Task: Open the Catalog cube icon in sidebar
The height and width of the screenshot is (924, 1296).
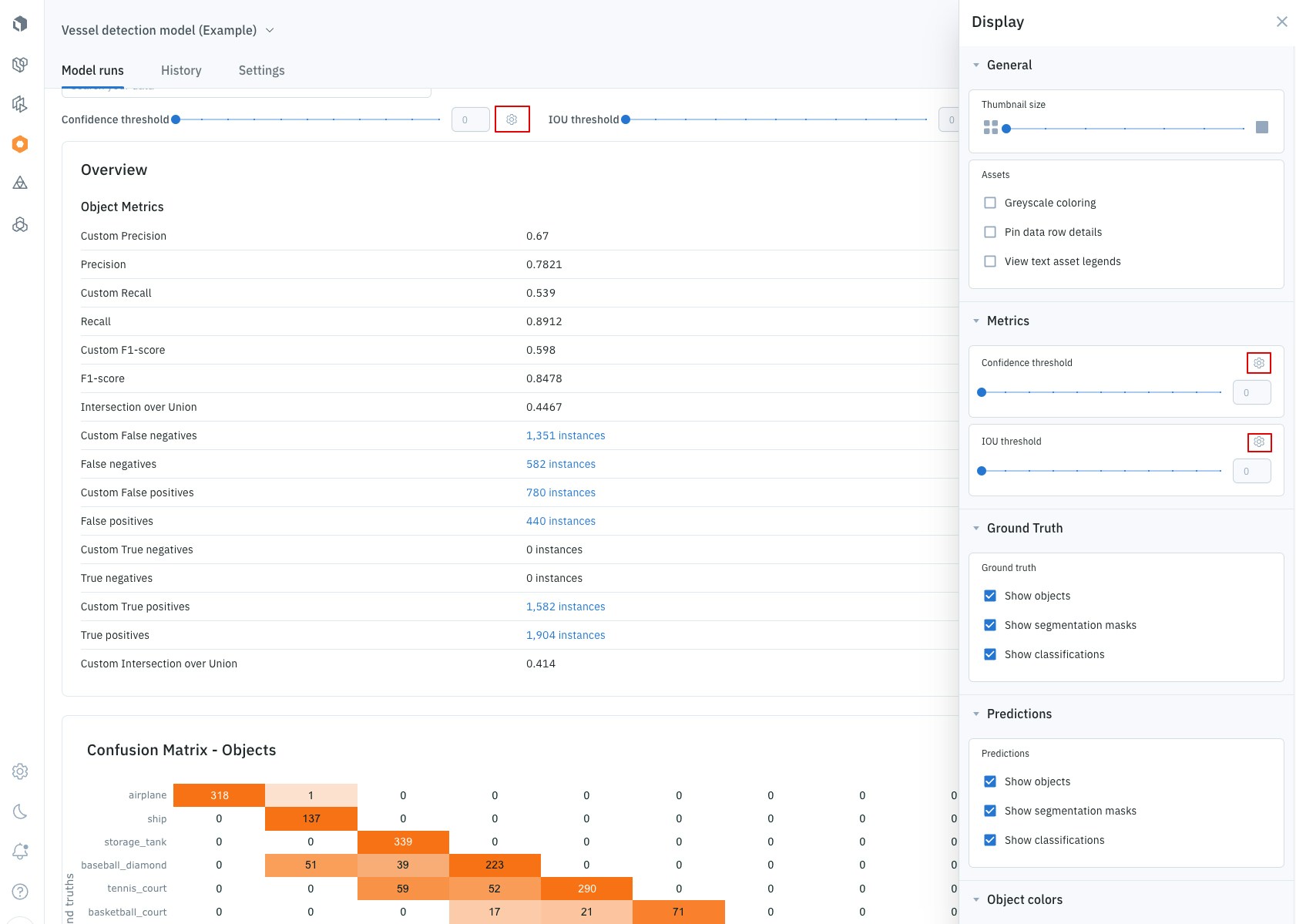Action: 21,65
